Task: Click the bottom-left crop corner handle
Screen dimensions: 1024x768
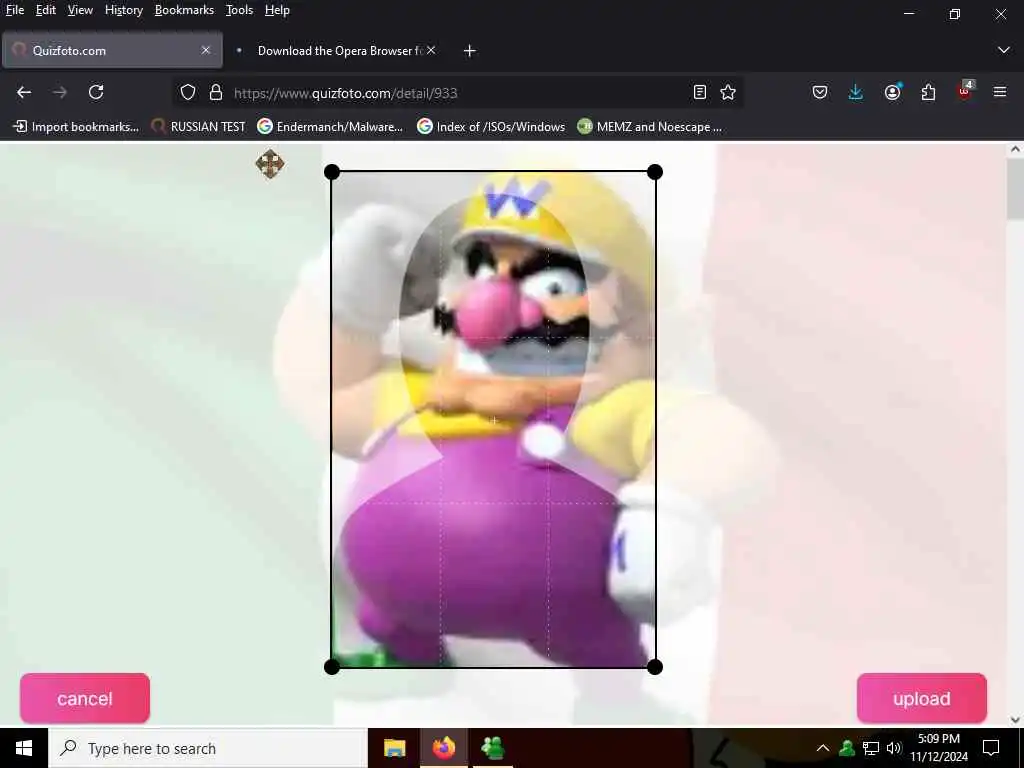Action: (x=332, y=667)
